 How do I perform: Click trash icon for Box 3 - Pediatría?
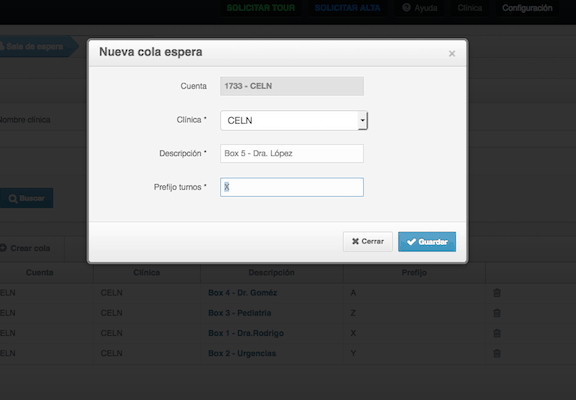(x=497, y=313)
